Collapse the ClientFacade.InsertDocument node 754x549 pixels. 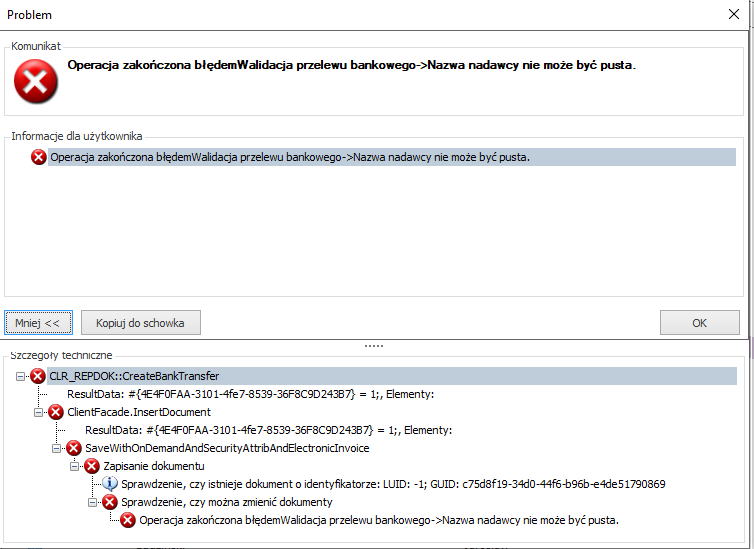(38, 412)
